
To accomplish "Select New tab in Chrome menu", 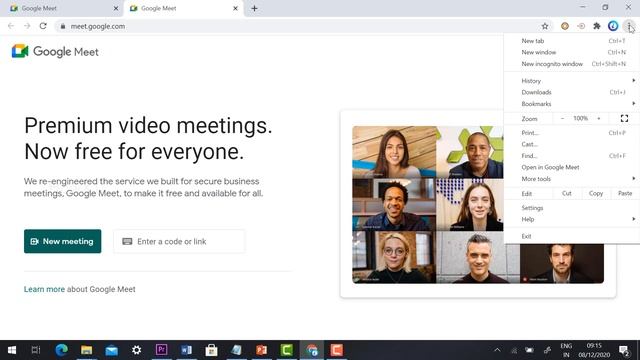I will (x=571, y=41).
